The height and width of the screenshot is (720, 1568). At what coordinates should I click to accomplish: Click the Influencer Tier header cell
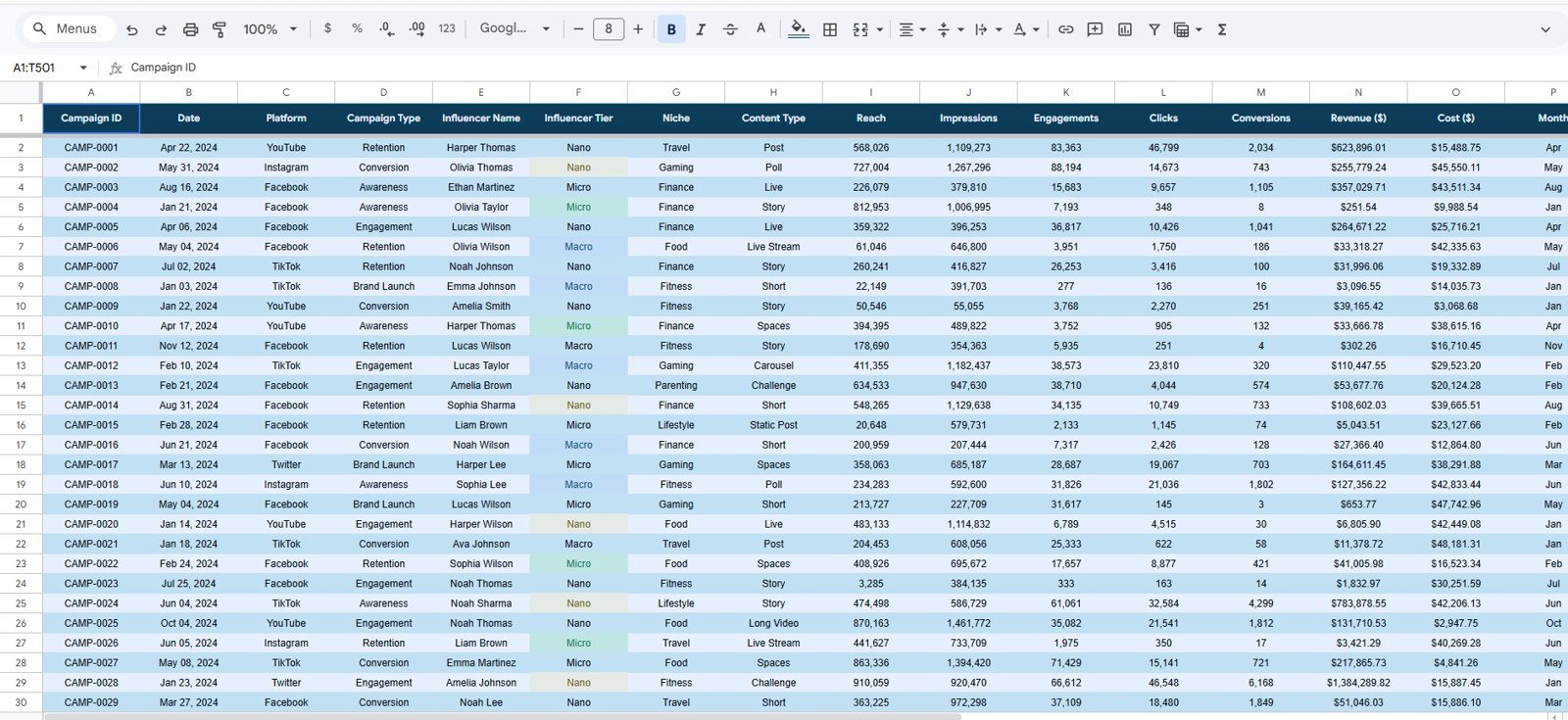pyautogui.click(x=578, y=119)
